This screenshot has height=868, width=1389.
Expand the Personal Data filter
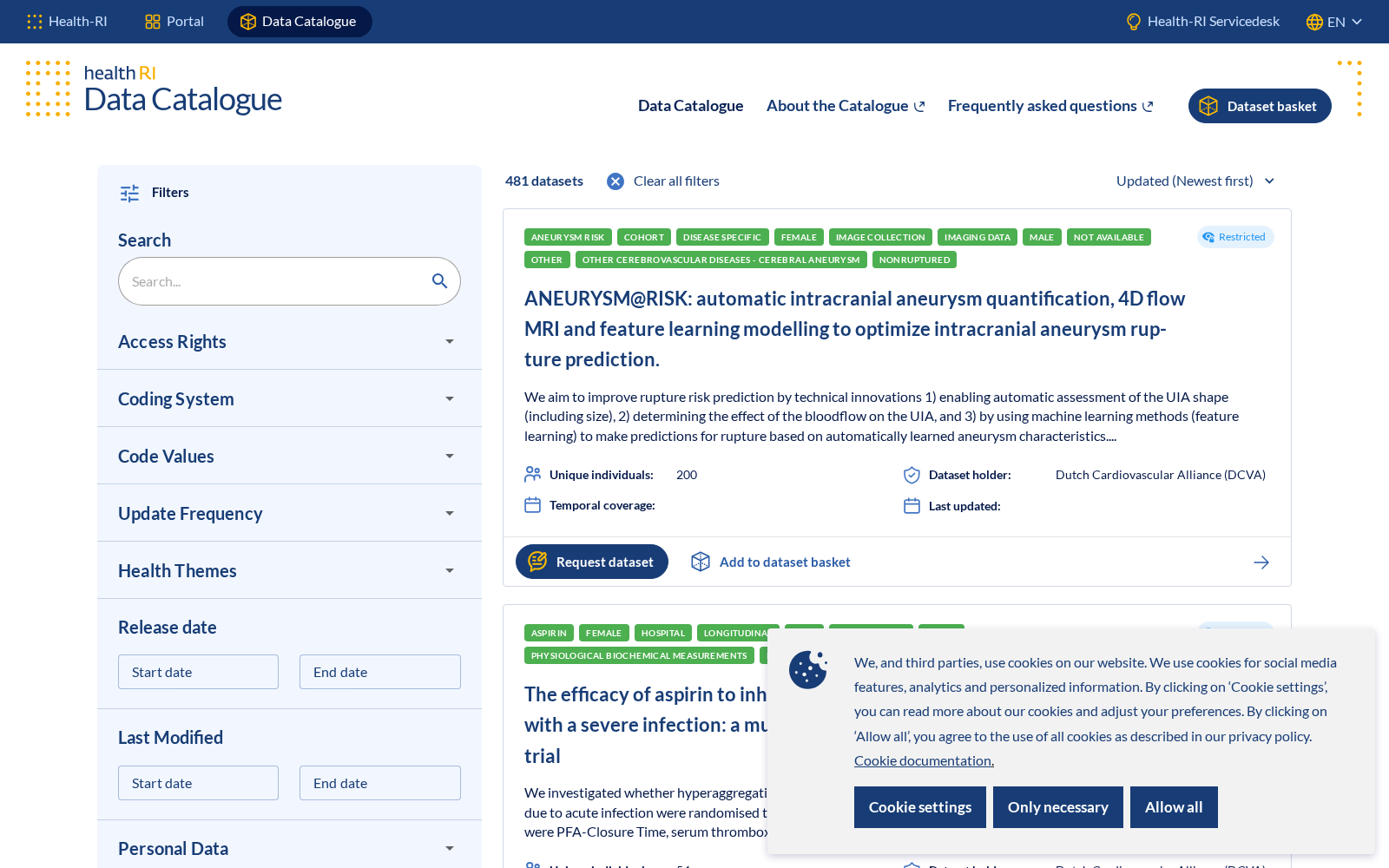click(289, 849)
